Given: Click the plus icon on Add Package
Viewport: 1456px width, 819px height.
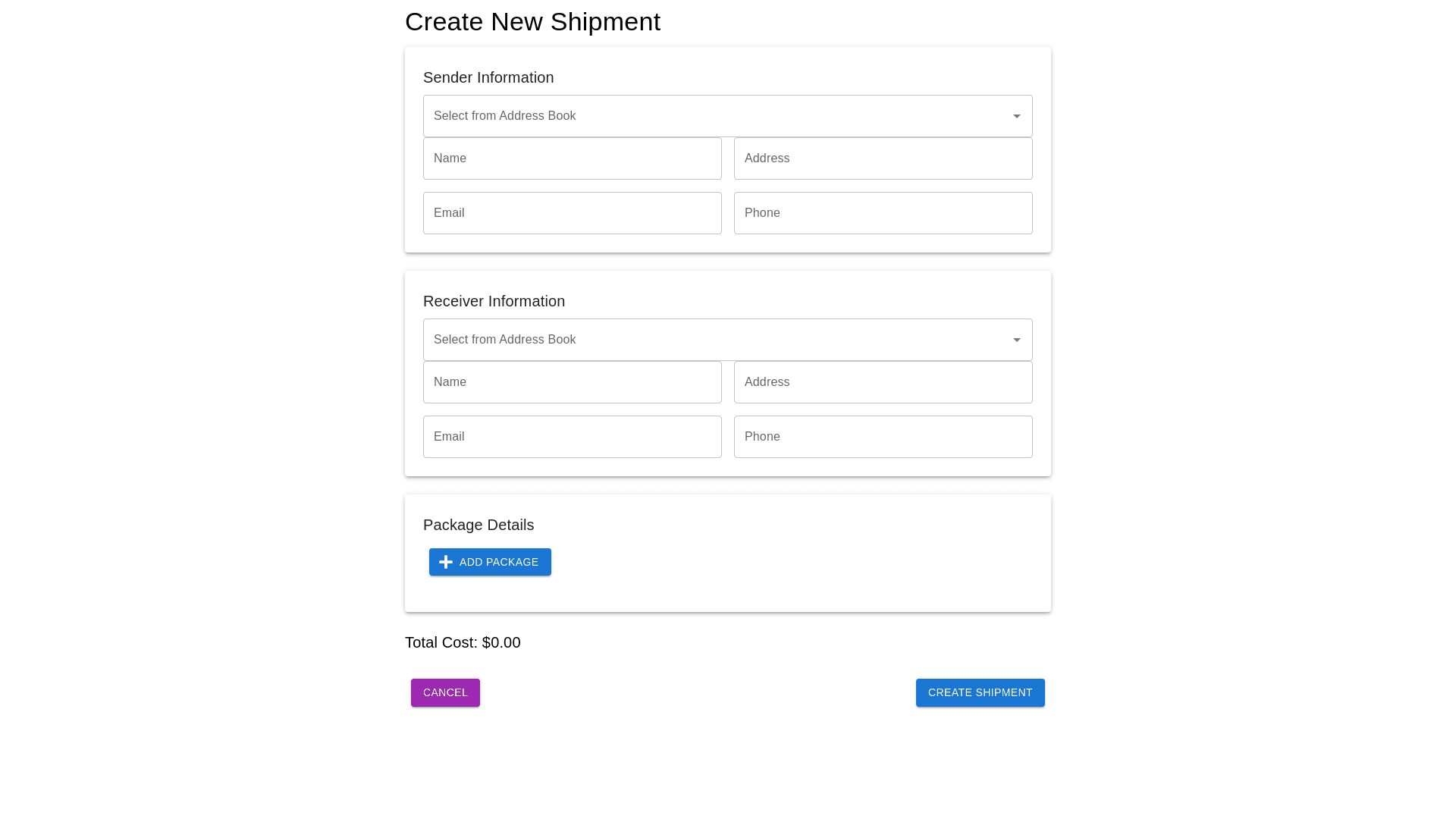Looking at the screenshot, I should coord(446,562).
